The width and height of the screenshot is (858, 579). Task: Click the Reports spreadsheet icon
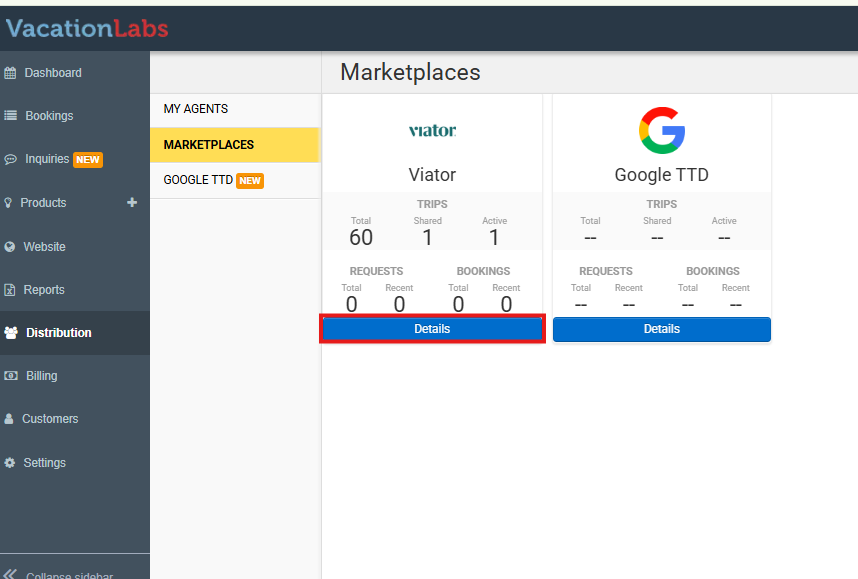[x=10, y=290]
